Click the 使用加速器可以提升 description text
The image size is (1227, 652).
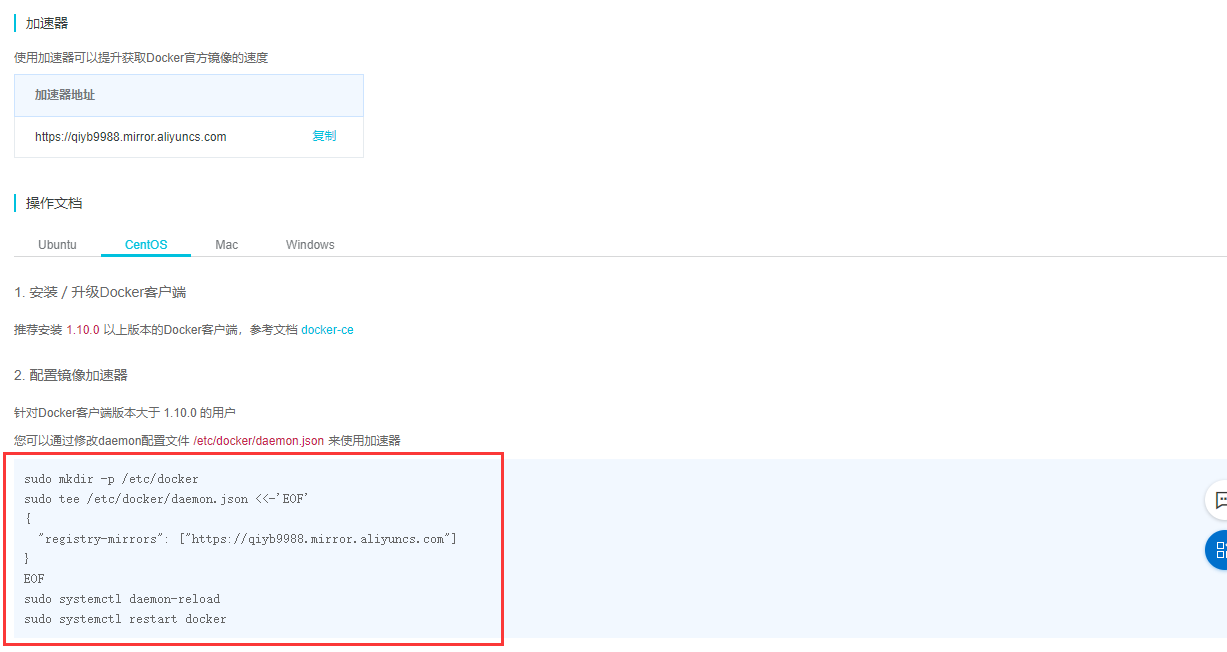(141, 58)
